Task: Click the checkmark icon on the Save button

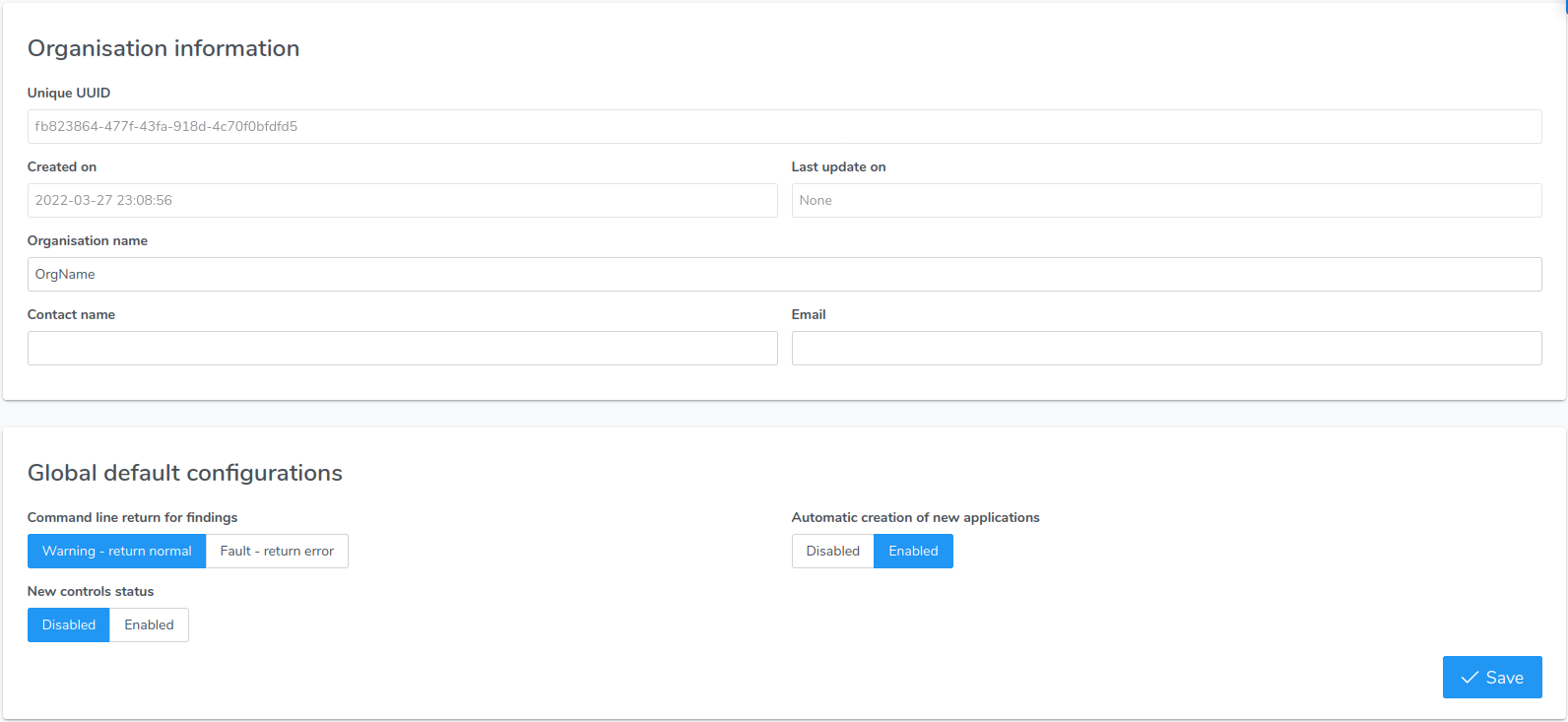Action: coord(1470,678)
